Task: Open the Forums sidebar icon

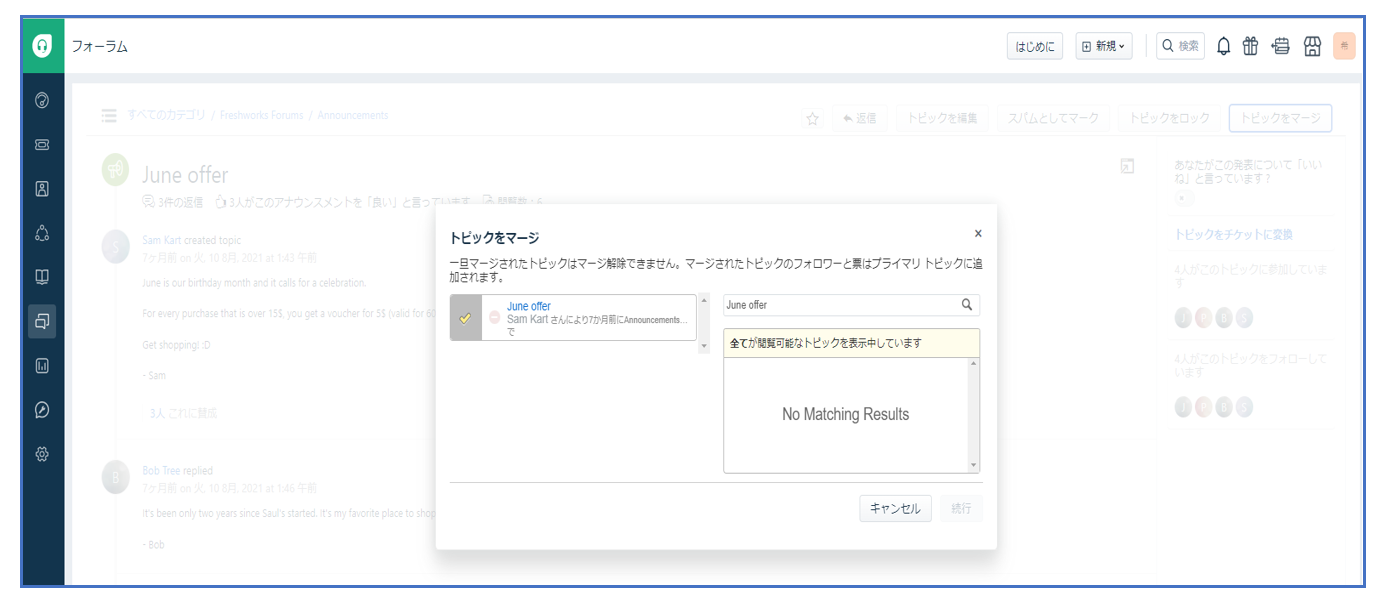Action: (x=42, y=321)
